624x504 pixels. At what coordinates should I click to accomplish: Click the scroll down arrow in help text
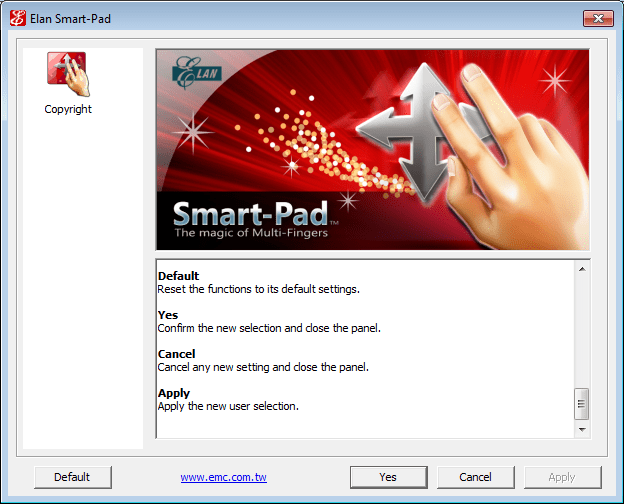[582, 430]
